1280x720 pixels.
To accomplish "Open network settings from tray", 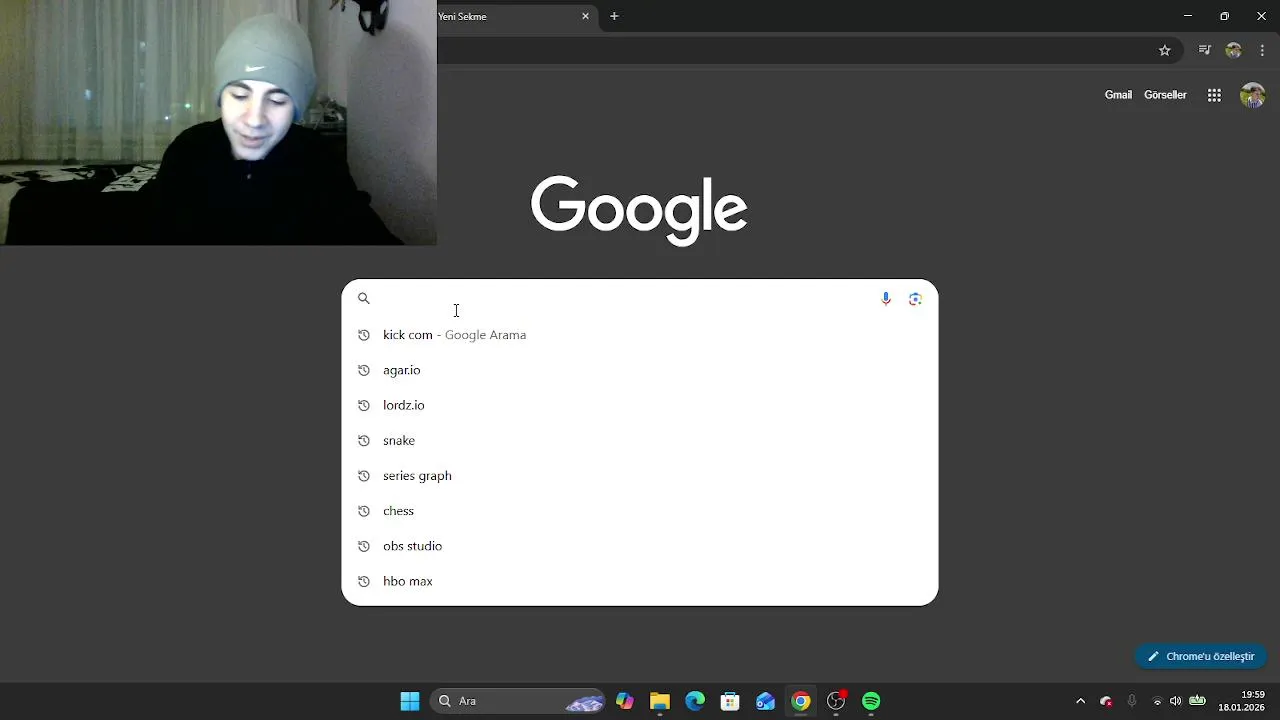I will tap(1157, 701).
